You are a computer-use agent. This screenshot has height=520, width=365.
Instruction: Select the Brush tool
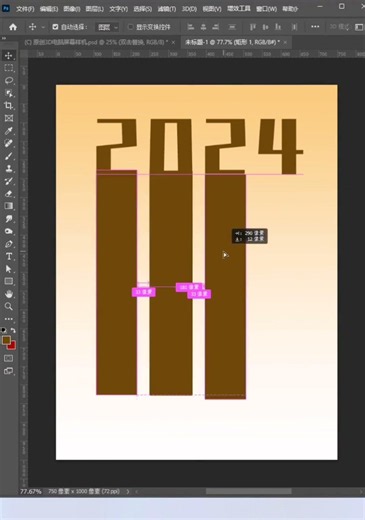[9, 156]
